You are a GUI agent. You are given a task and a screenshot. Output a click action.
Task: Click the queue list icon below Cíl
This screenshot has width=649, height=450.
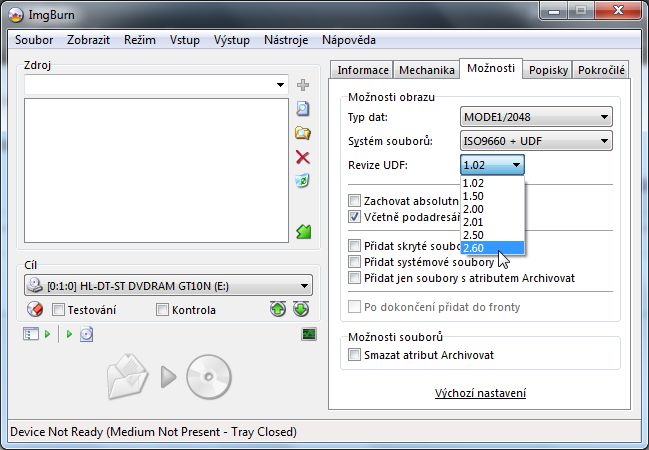31,334
